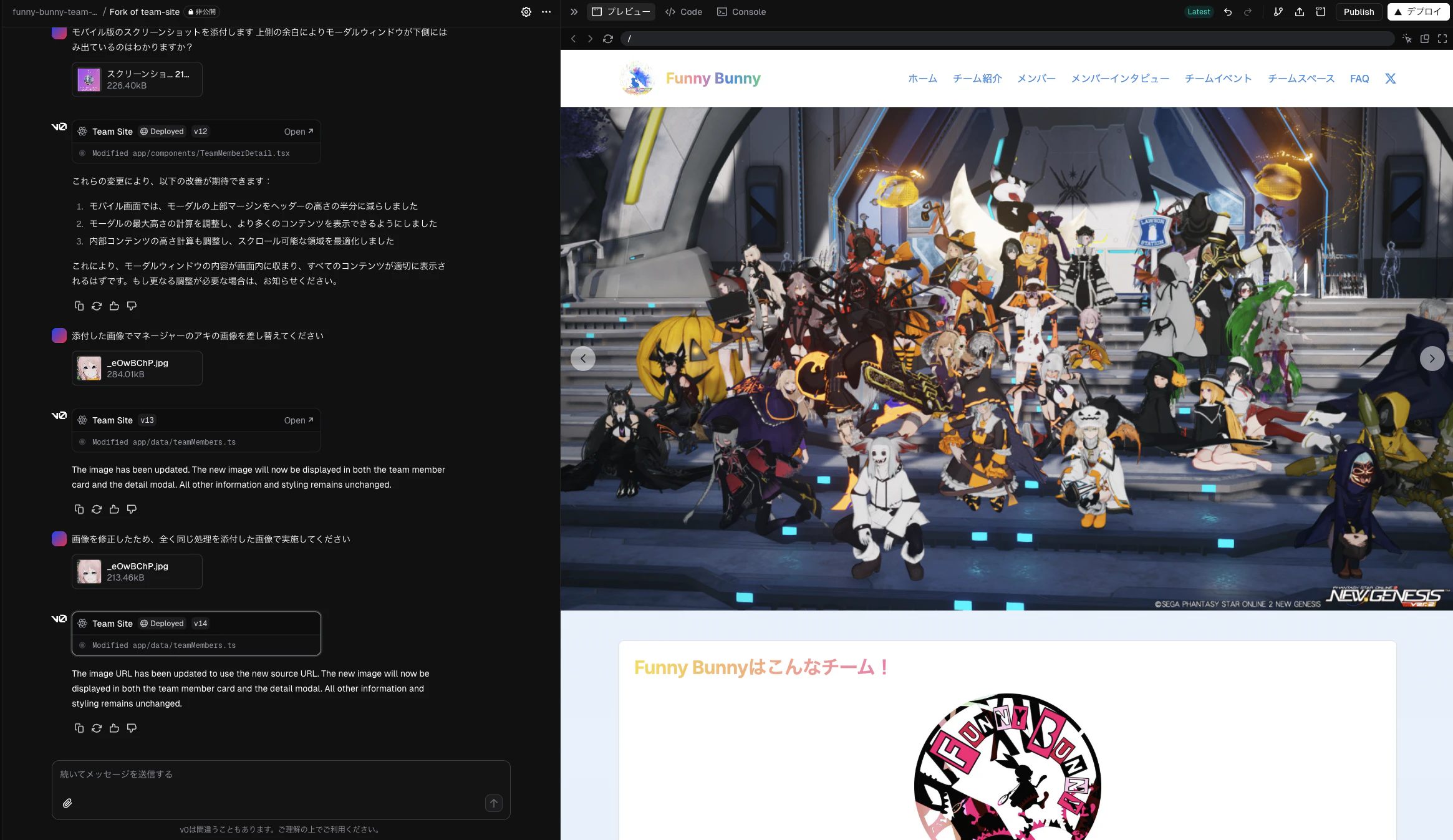
Task: Click the save clipboard icon next to Publish
Action: (x=1321, y=12)
